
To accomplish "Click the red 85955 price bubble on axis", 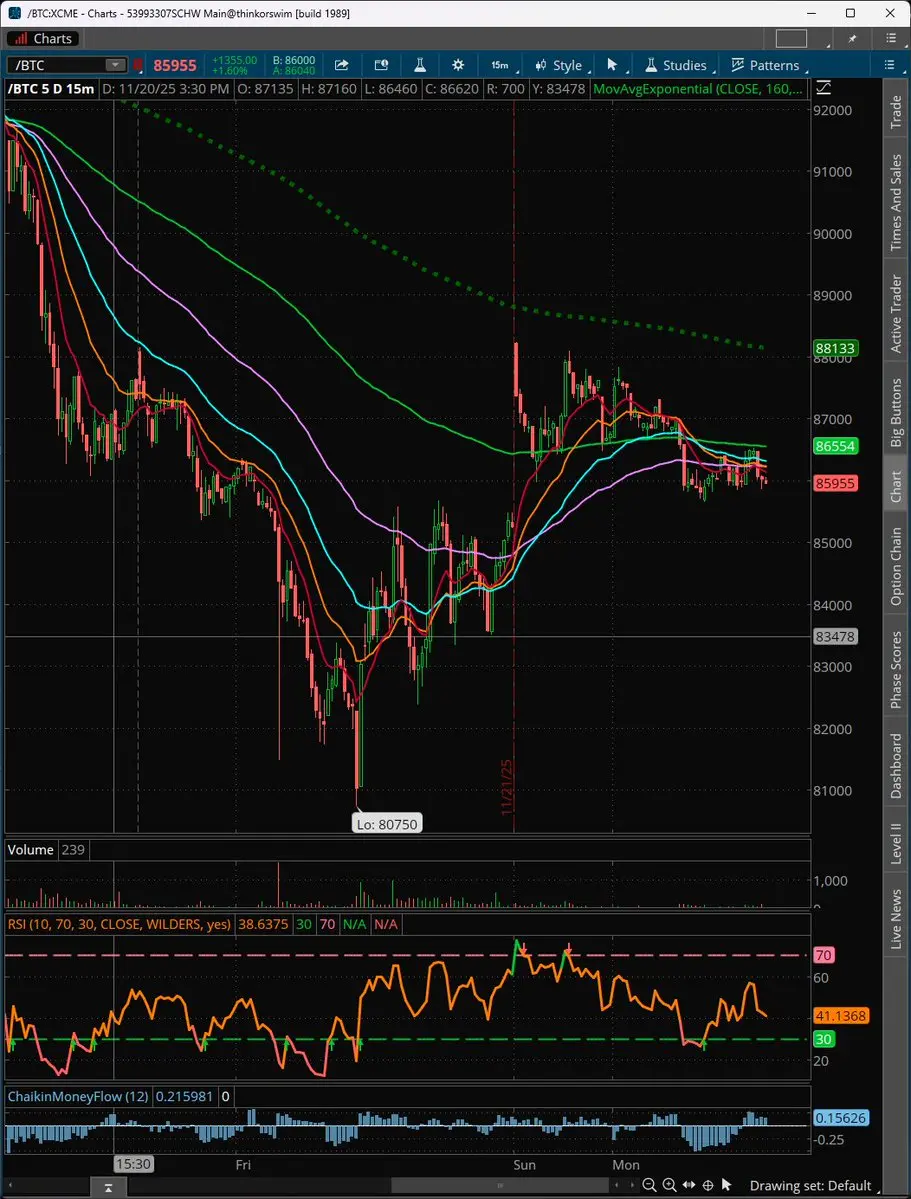I will (835, 483).
